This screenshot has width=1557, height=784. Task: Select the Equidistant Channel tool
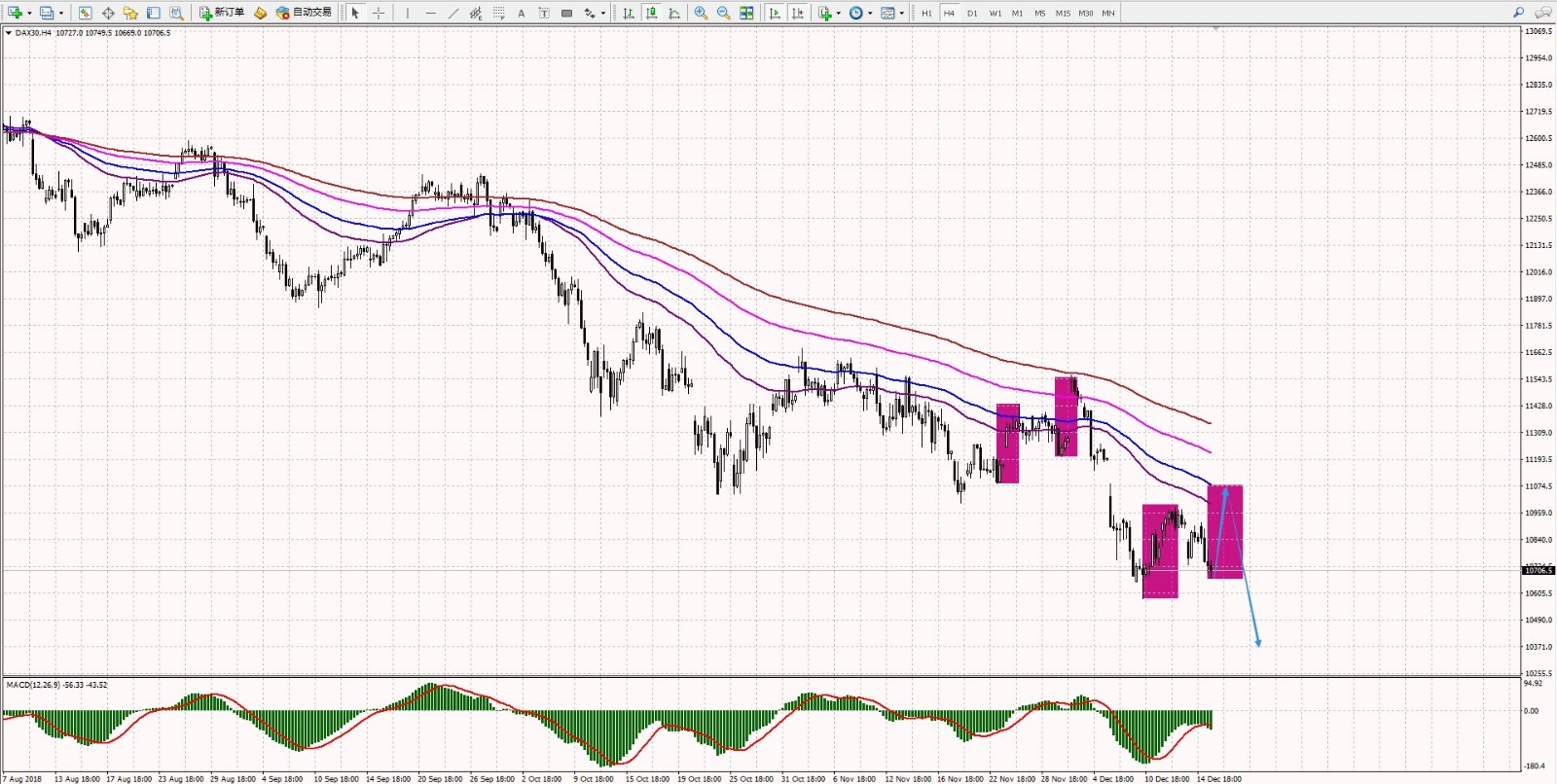point(475,13)
